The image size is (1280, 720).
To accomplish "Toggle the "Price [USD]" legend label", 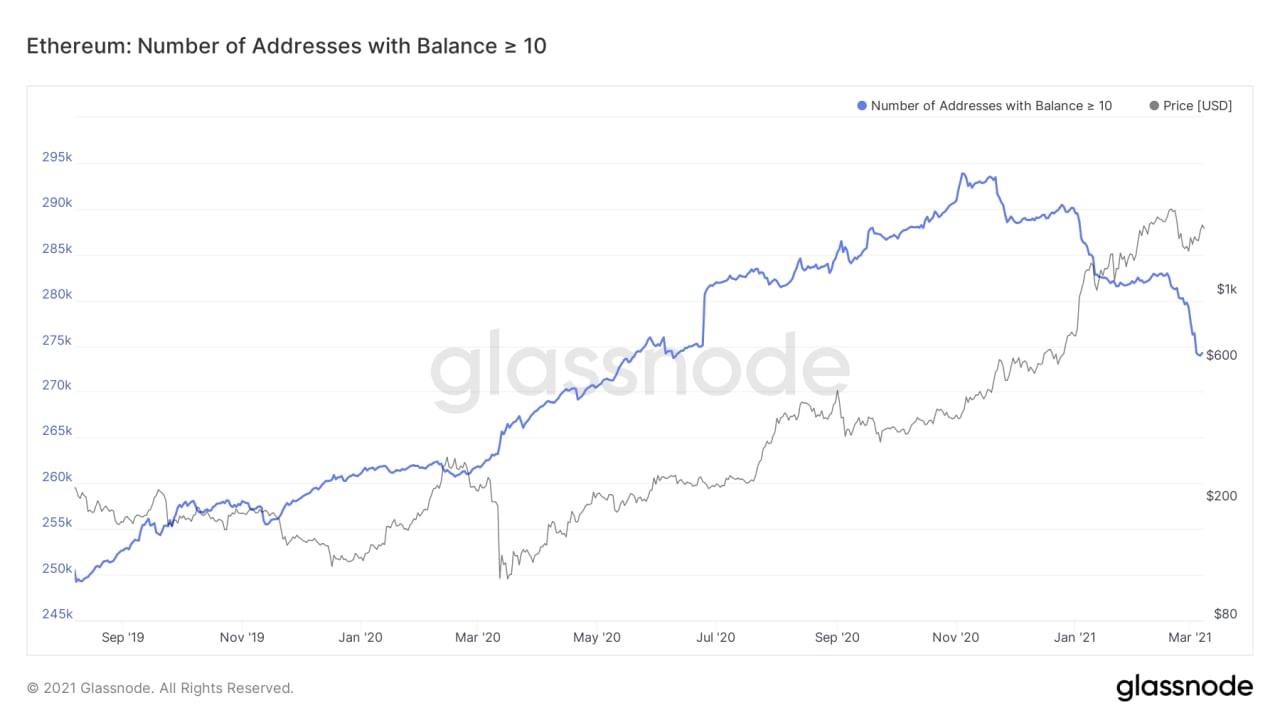I will (1197, 106).
